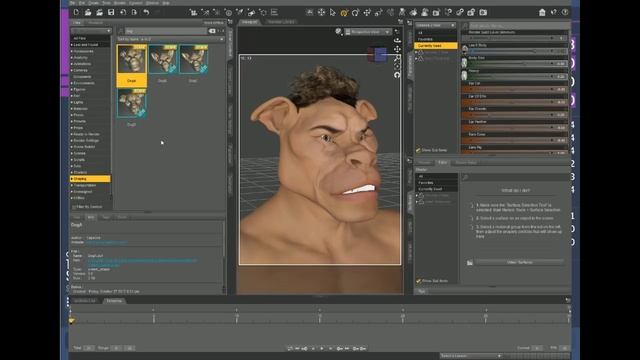
Task: Toggle upper Show Sub Items checkbox
Action: tap(418, 150)
